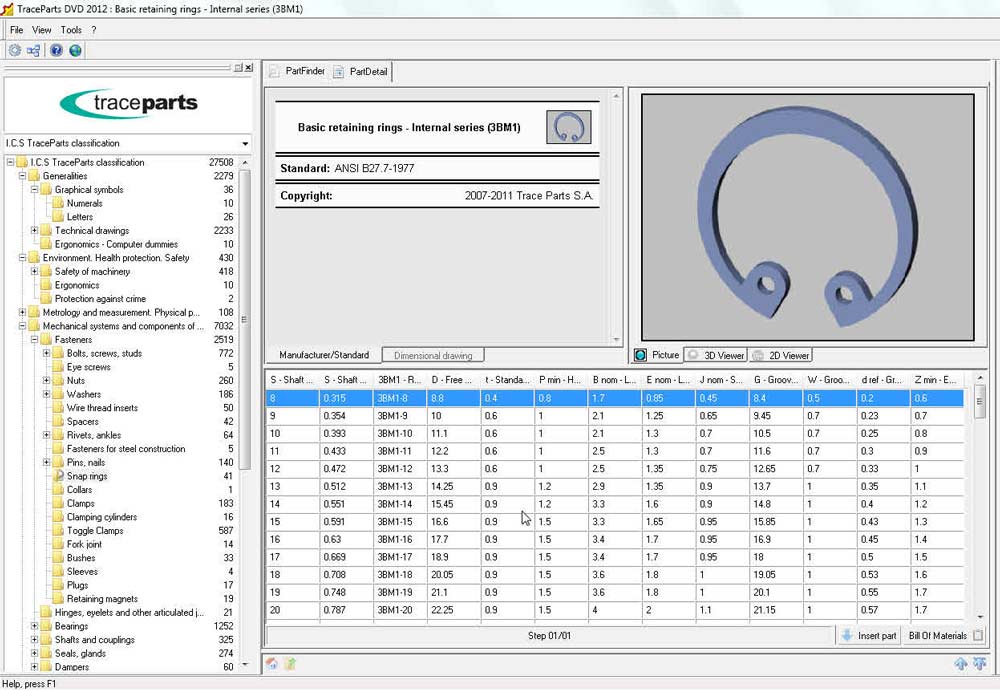Click the Numerals folder icon
Image resolution: width=1000 pixels, height=690 pixels.
tap(59, 203)
